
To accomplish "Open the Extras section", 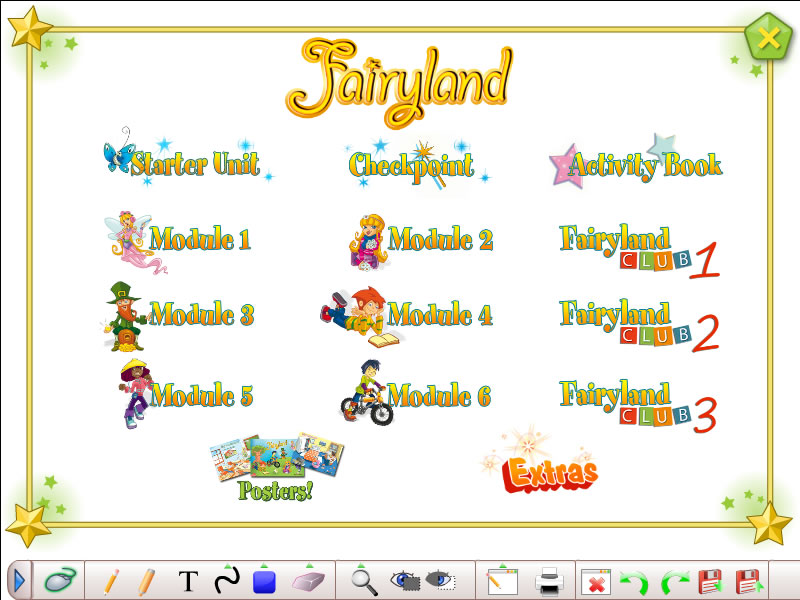I will pos(548,472).
